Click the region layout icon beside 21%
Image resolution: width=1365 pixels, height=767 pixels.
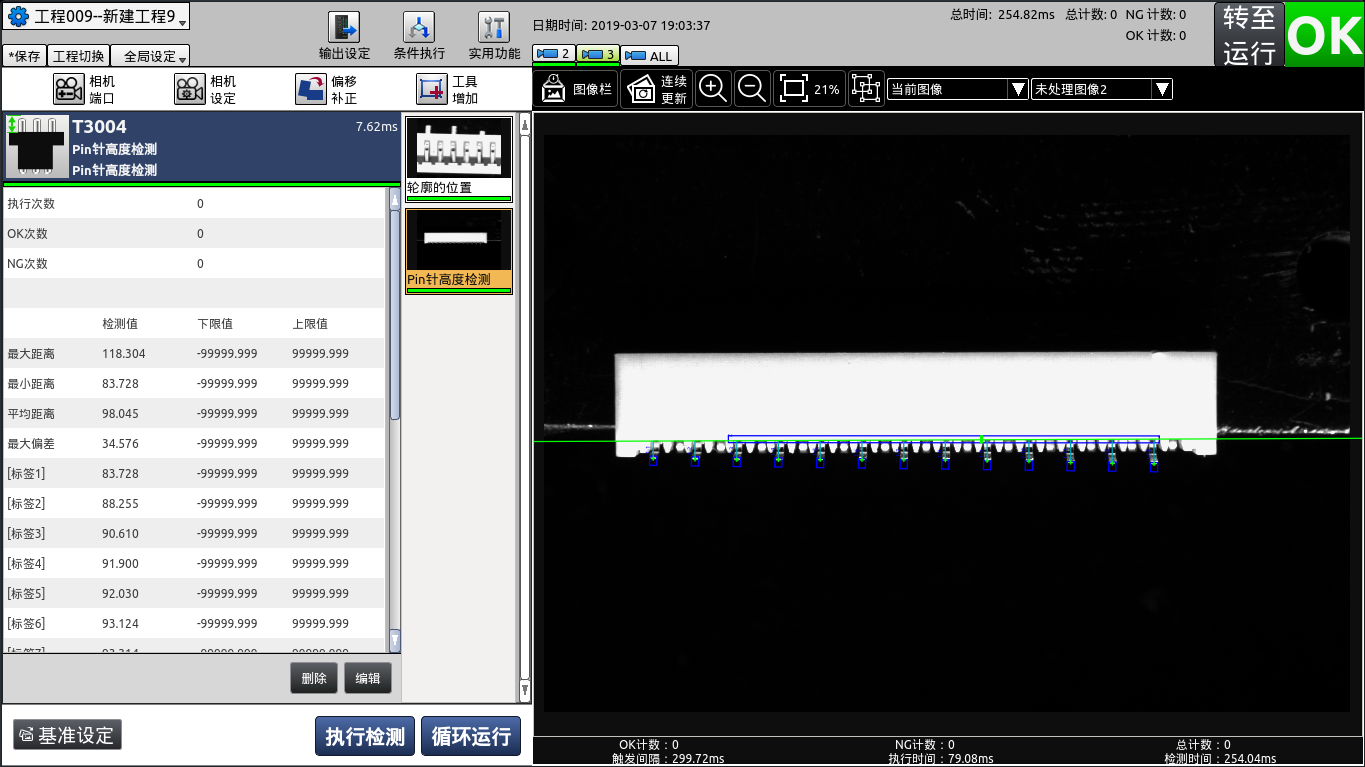click(865, 89)
